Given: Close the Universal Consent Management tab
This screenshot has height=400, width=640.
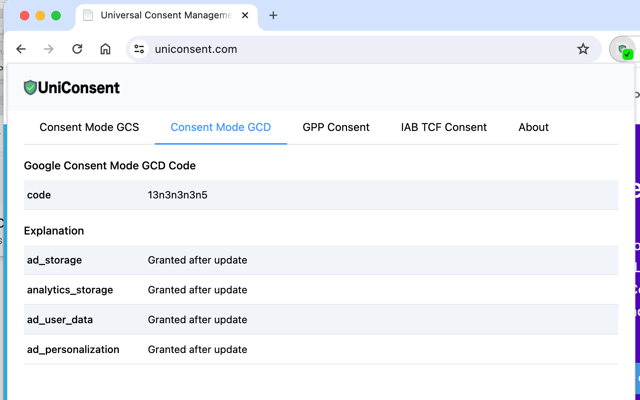Looking at the screenshot, I should coord(245,16).
